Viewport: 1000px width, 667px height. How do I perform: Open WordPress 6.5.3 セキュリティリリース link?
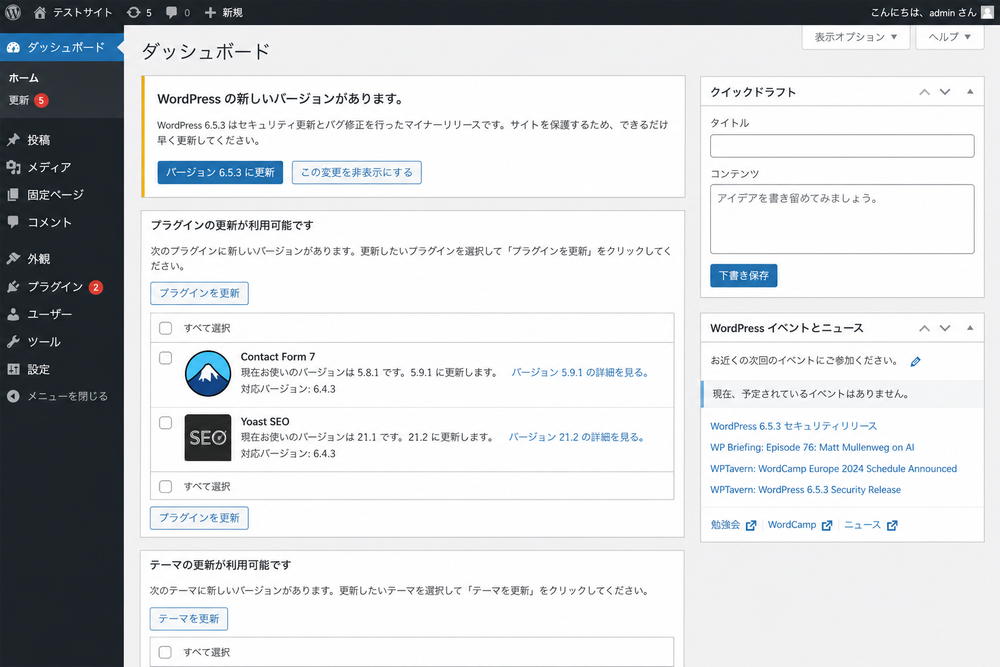pos(793,426)
